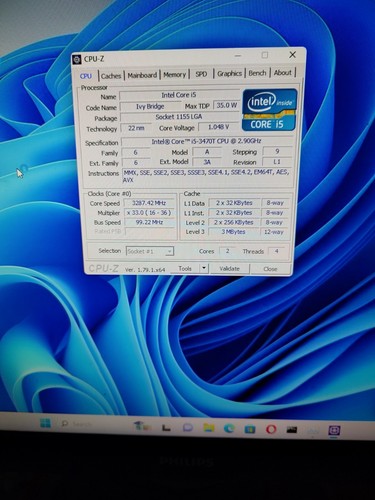Click the Threads value 4
Screen dimensions: 375x500
coord(276,251)
